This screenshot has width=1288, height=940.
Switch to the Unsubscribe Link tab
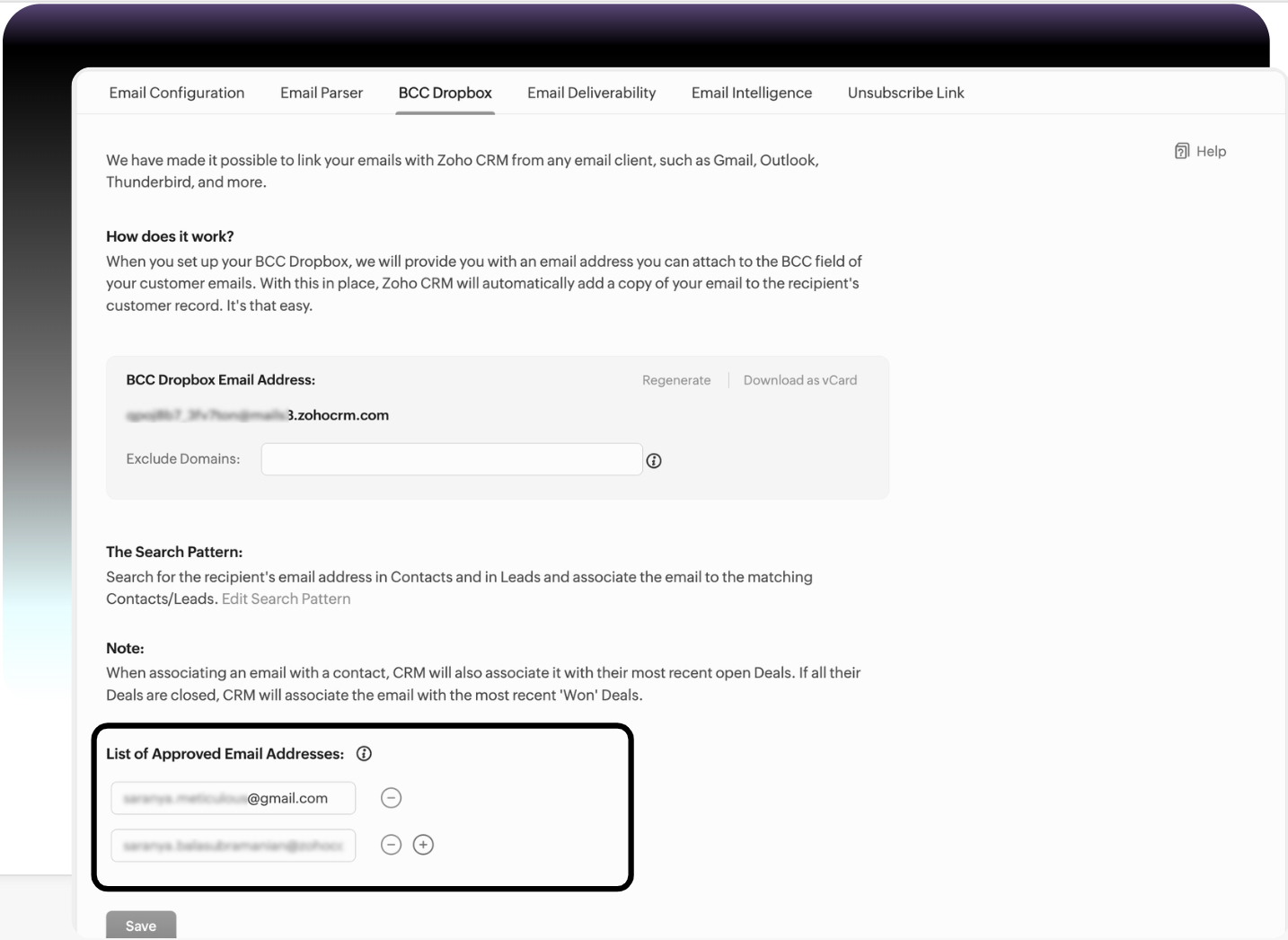pyautogui.click(x=905, y=93)
